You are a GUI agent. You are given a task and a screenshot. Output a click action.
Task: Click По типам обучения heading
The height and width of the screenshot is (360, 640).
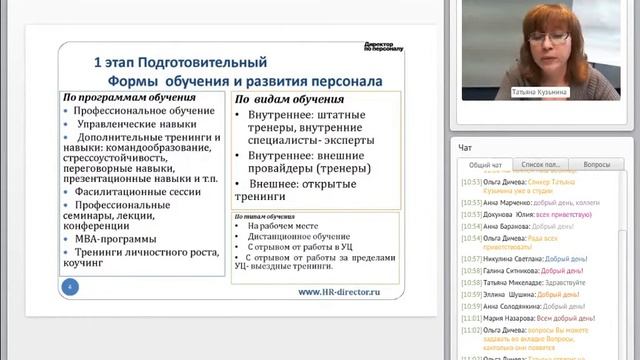point(264,216)
